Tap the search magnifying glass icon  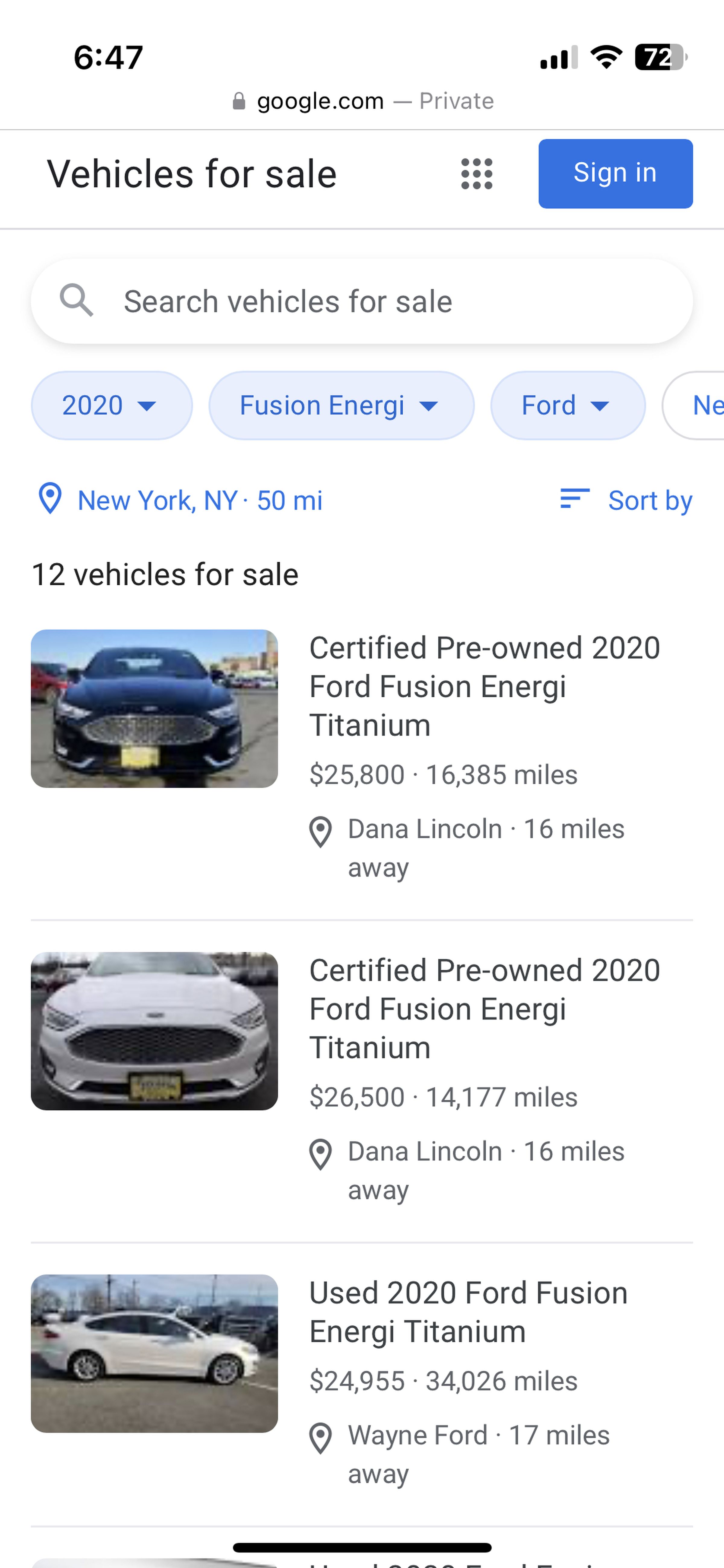76,300
